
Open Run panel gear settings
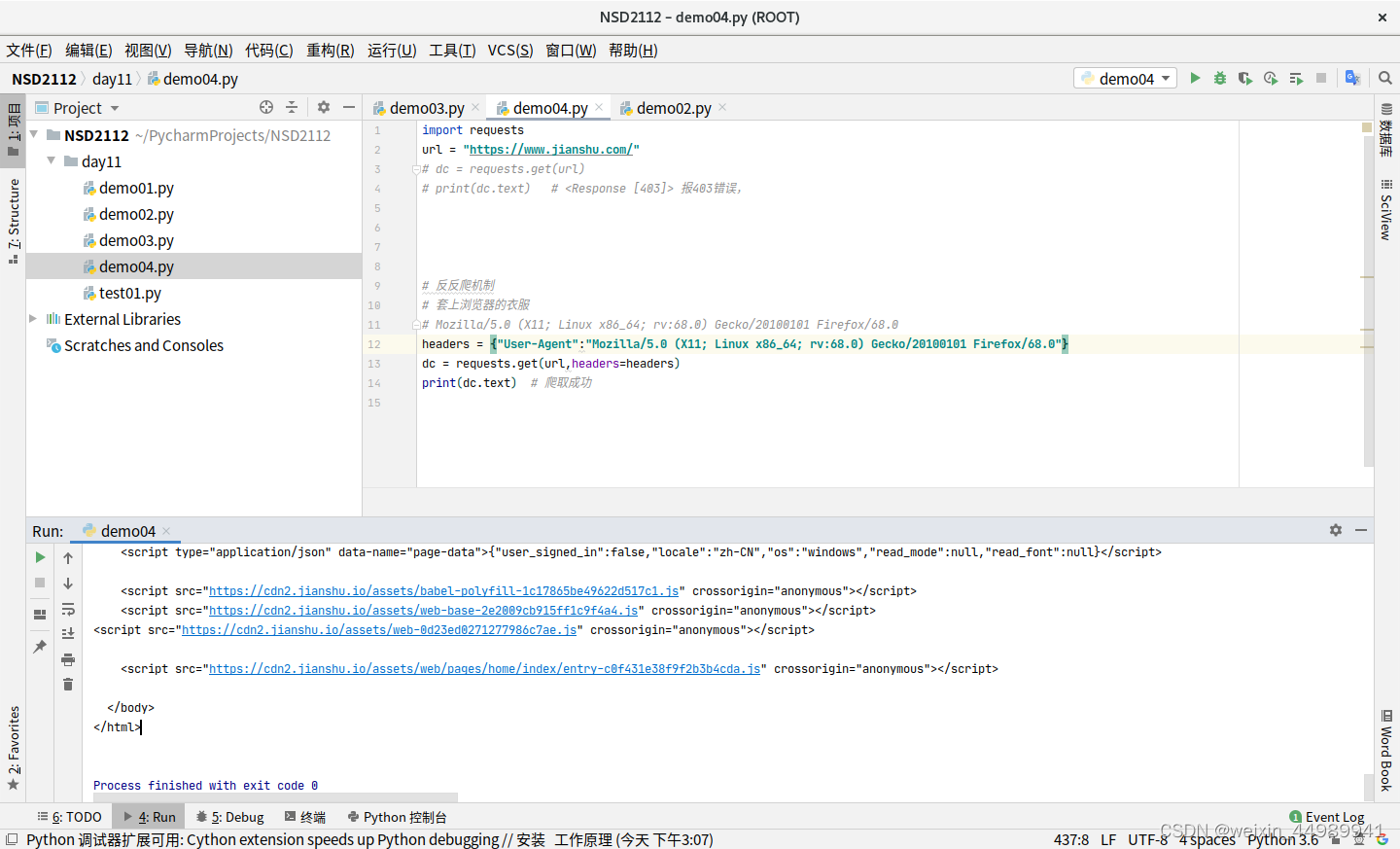click(1336, 530)
